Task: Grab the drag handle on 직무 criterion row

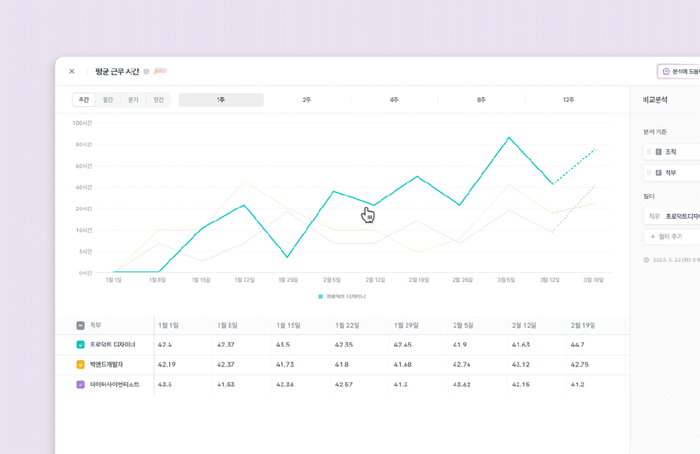Action: (x=649, y=173)
